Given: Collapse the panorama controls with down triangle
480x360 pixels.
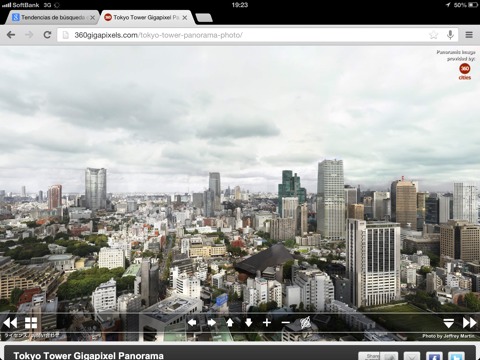Looking at the screenshot, I should coord(449,323).
